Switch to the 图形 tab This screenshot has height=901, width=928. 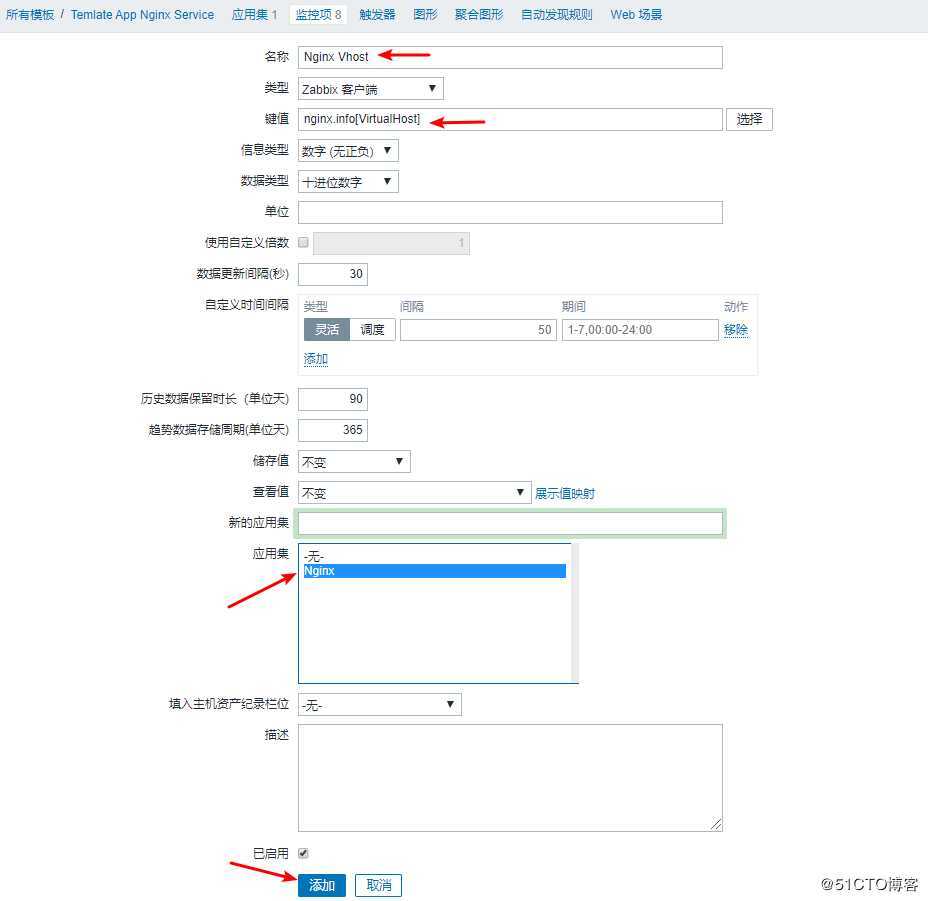point(428,14)
